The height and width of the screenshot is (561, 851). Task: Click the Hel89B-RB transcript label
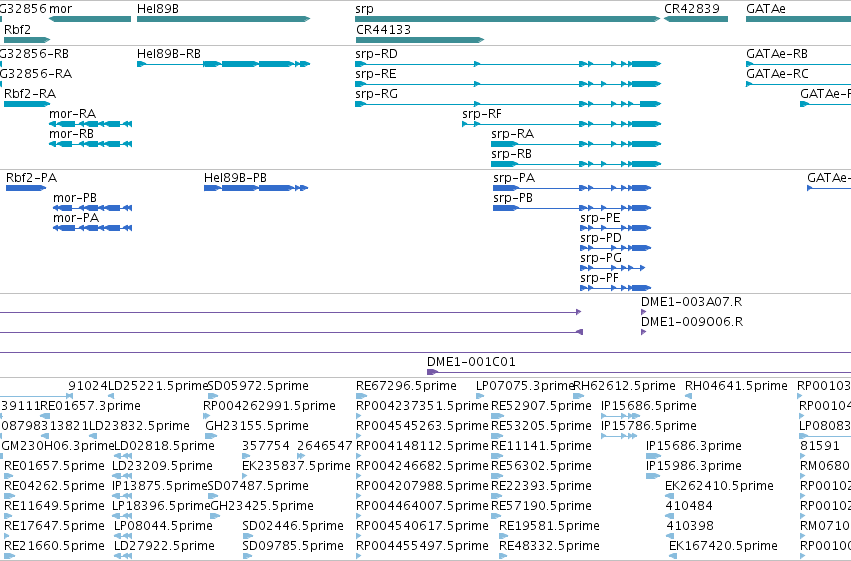(169, 54)
